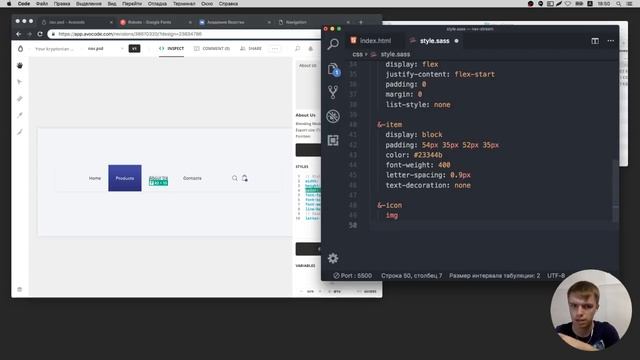Click the line and column status entry
The image size is (640, 360).
pyautogui.click(x=411, y=276)
